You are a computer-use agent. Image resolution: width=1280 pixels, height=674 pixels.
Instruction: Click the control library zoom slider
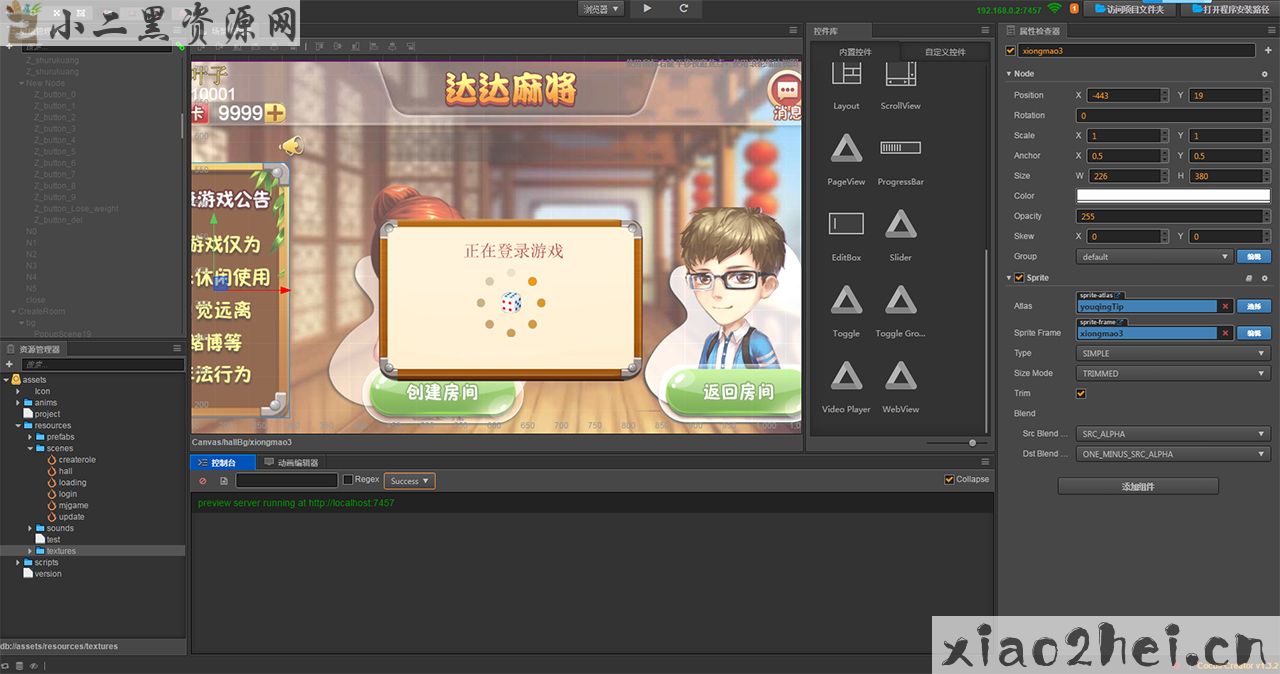coord(972,442)
